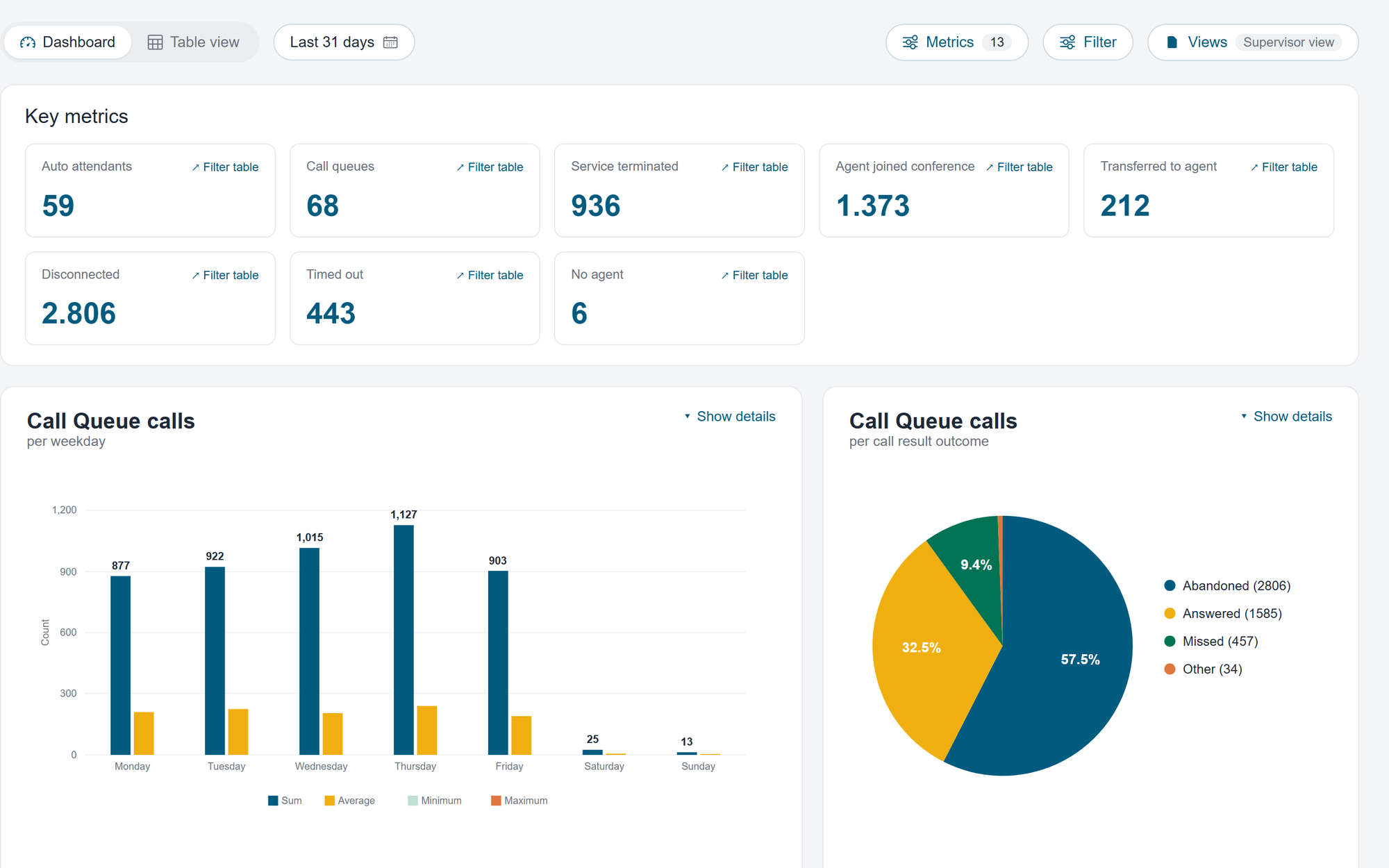
Task: Toggle Missed (457) in pie legend
Action: (1211, 642)
